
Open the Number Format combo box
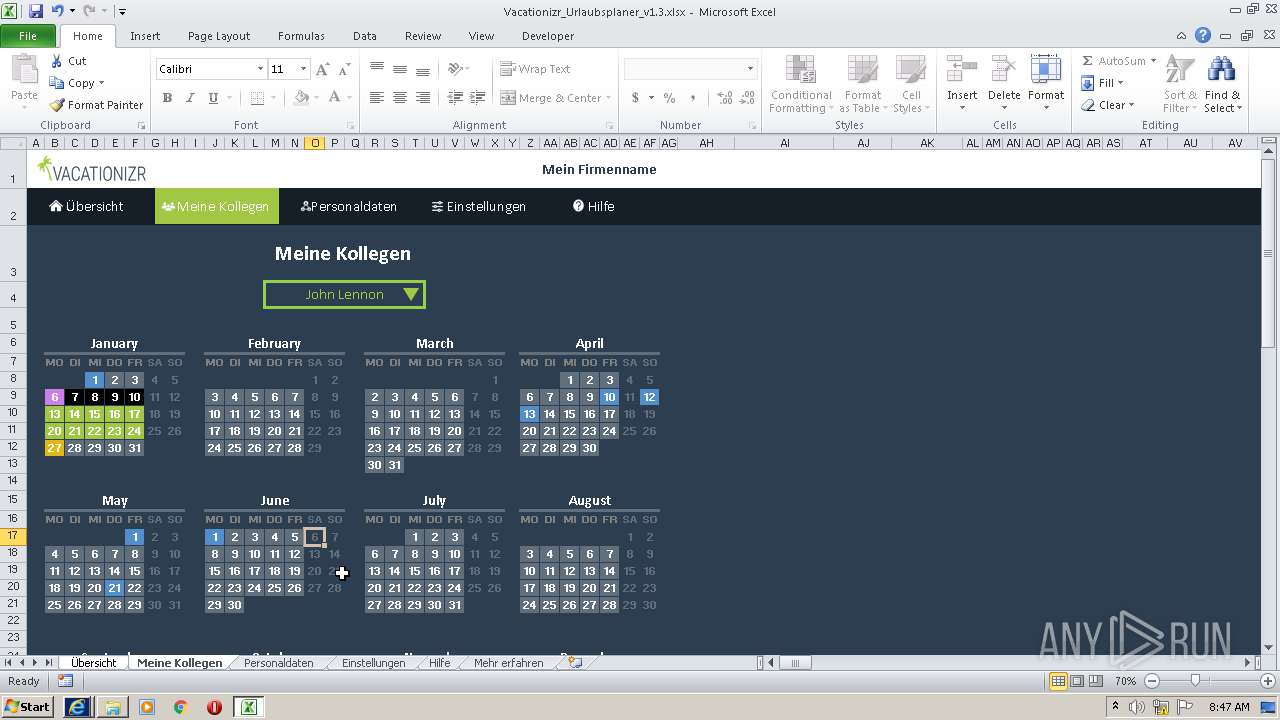click(x=690, y=69)
